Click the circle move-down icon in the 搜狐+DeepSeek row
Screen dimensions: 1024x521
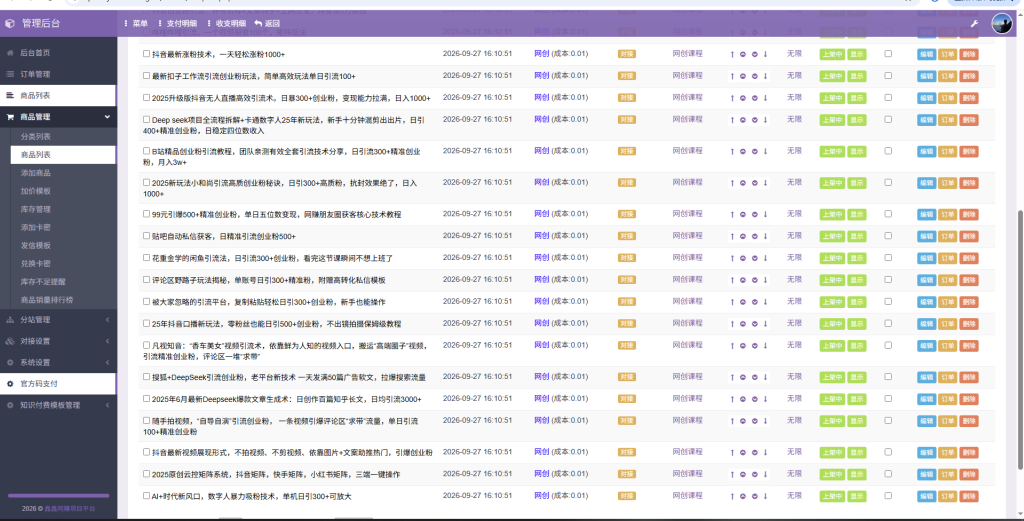point(754,377)
